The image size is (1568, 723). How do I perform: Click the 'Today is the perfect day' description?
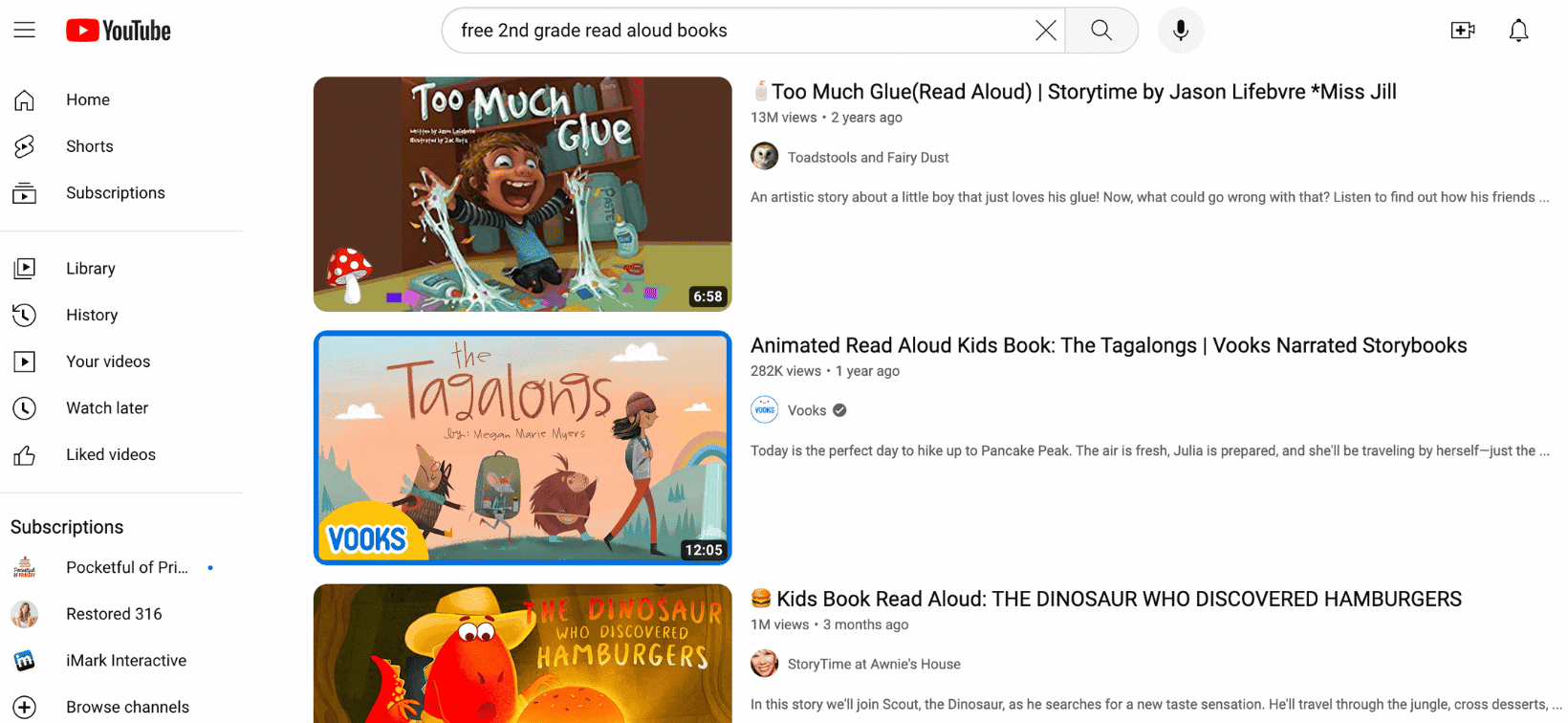coord(1150,450)
